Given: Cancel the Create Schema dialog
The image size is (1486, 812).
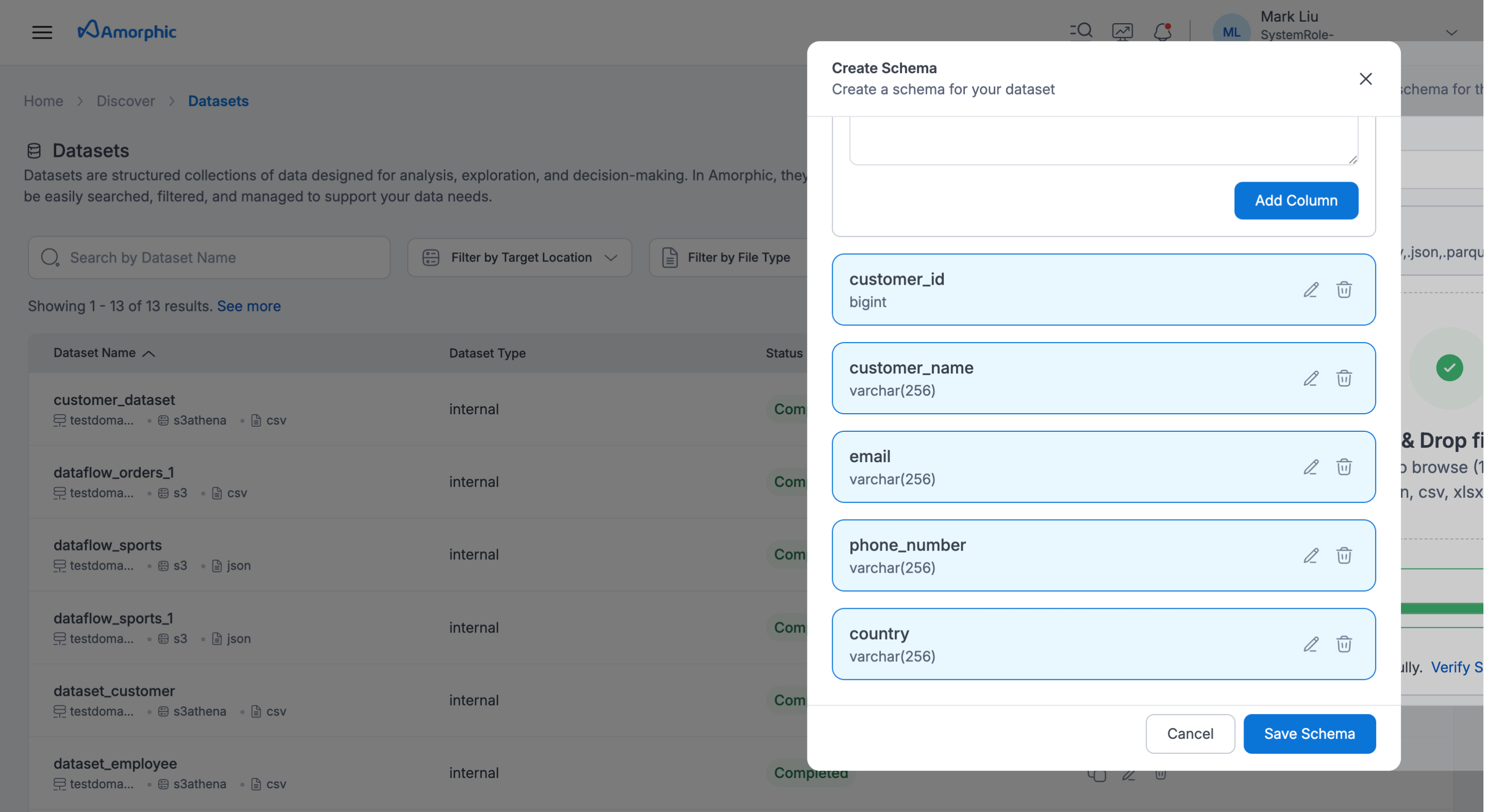Looking at the screenshot, I should 1189,734.
